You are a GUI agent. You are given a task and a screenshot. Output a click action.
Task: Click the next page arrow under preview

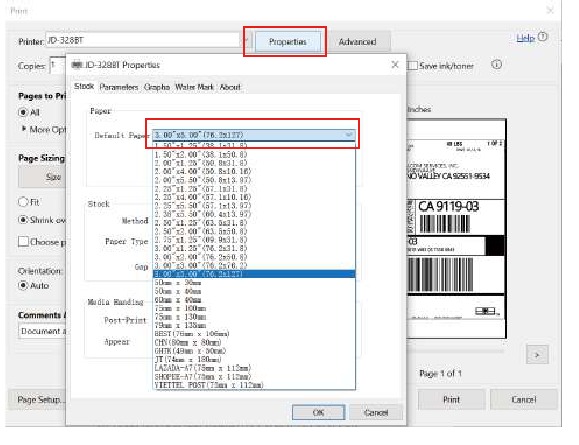tap(537, 355)
